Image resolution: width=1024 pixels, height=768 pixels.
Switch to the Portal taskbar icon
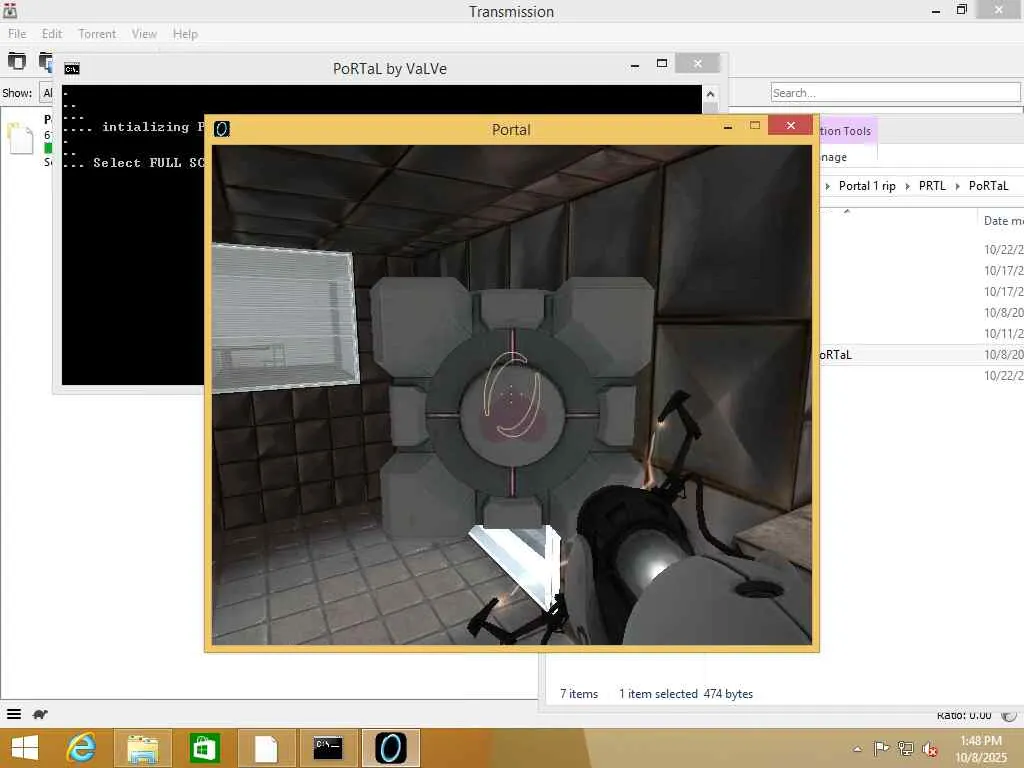pos(391,748)
